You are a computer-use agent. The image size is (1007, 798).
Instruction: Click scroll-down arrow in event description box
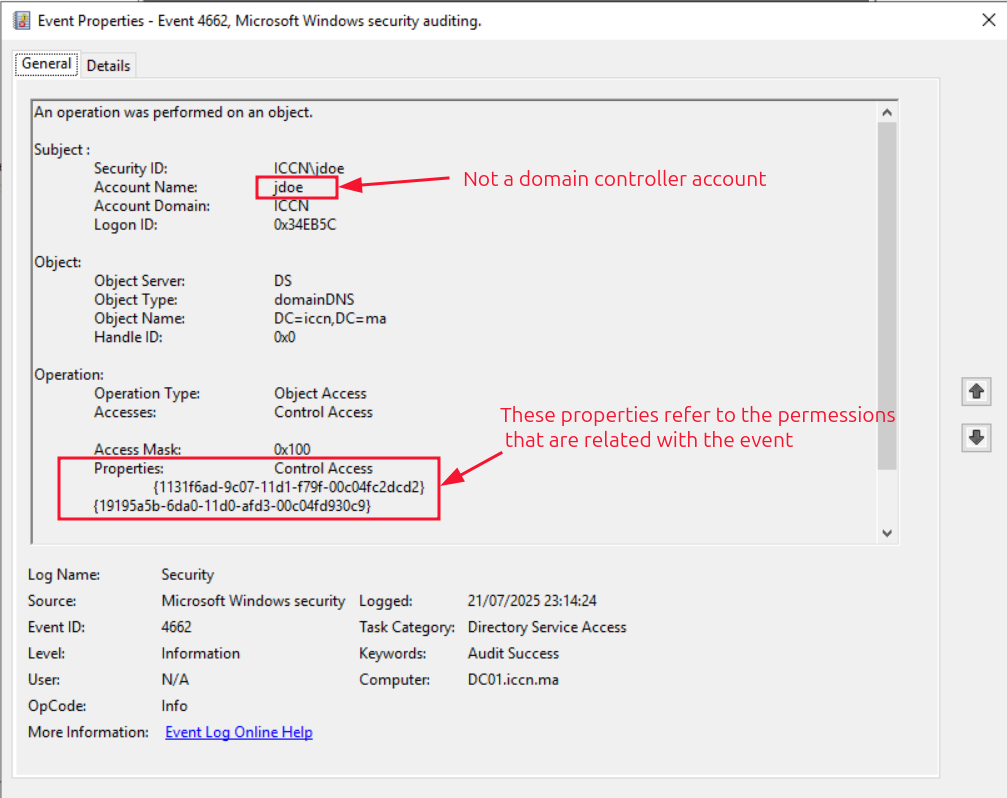tap(886, 533)
